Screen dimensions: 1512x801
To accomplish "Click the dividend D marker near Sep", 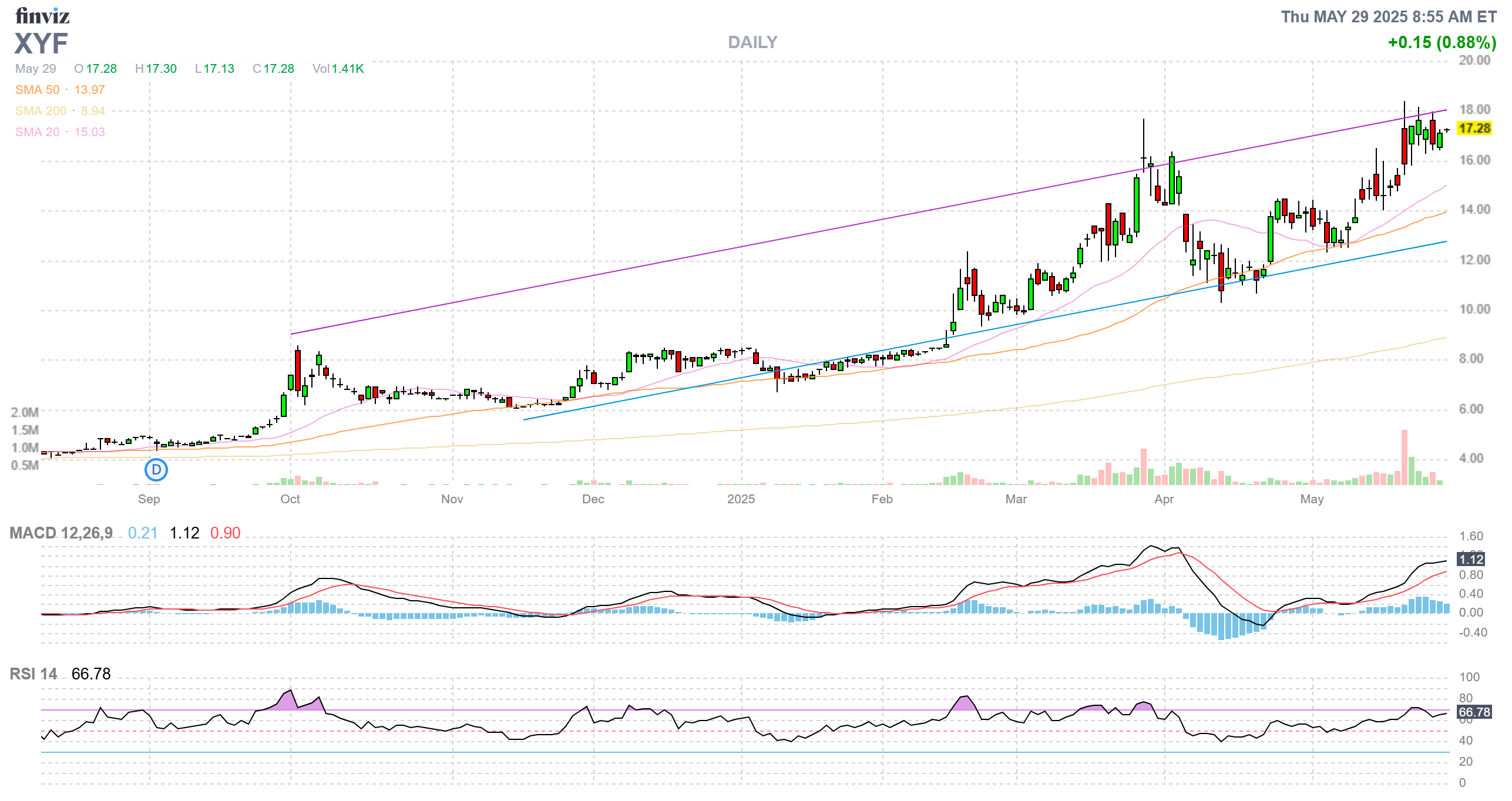I will (x=156, y=470).
